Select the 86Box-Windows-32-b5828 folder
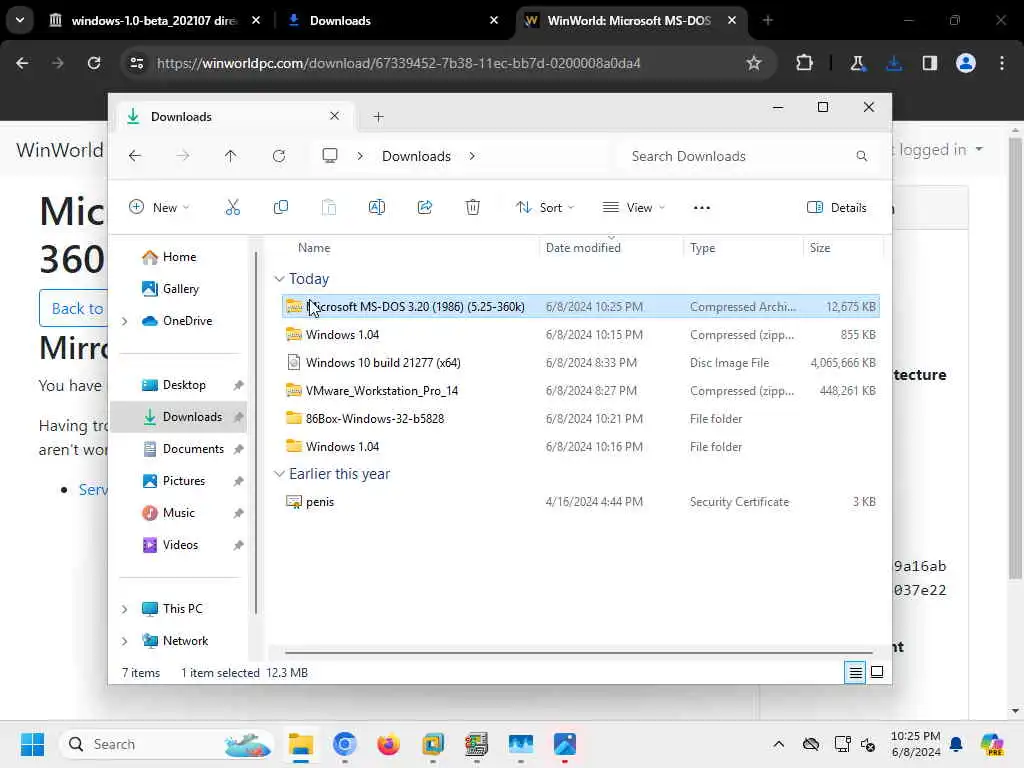 click(x=581, y=419)
